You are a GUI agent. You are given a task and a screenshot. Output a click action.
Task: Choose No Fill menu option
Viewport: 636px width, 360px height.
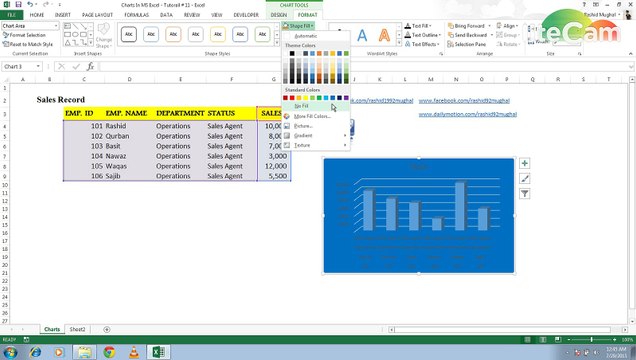coord(316,106)
